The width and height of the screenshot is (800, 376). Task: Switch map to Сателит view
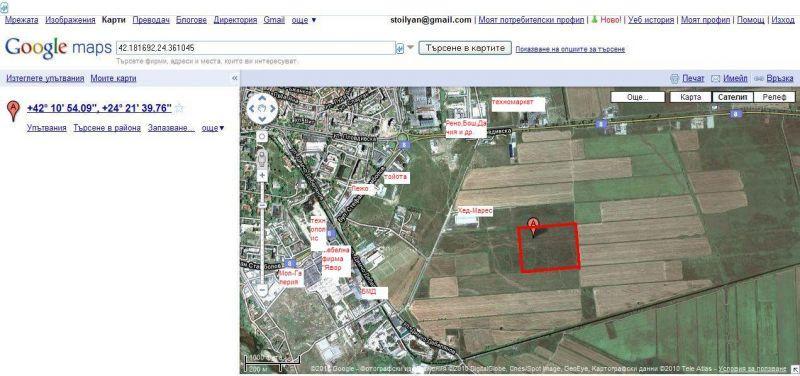pos(732,97)
